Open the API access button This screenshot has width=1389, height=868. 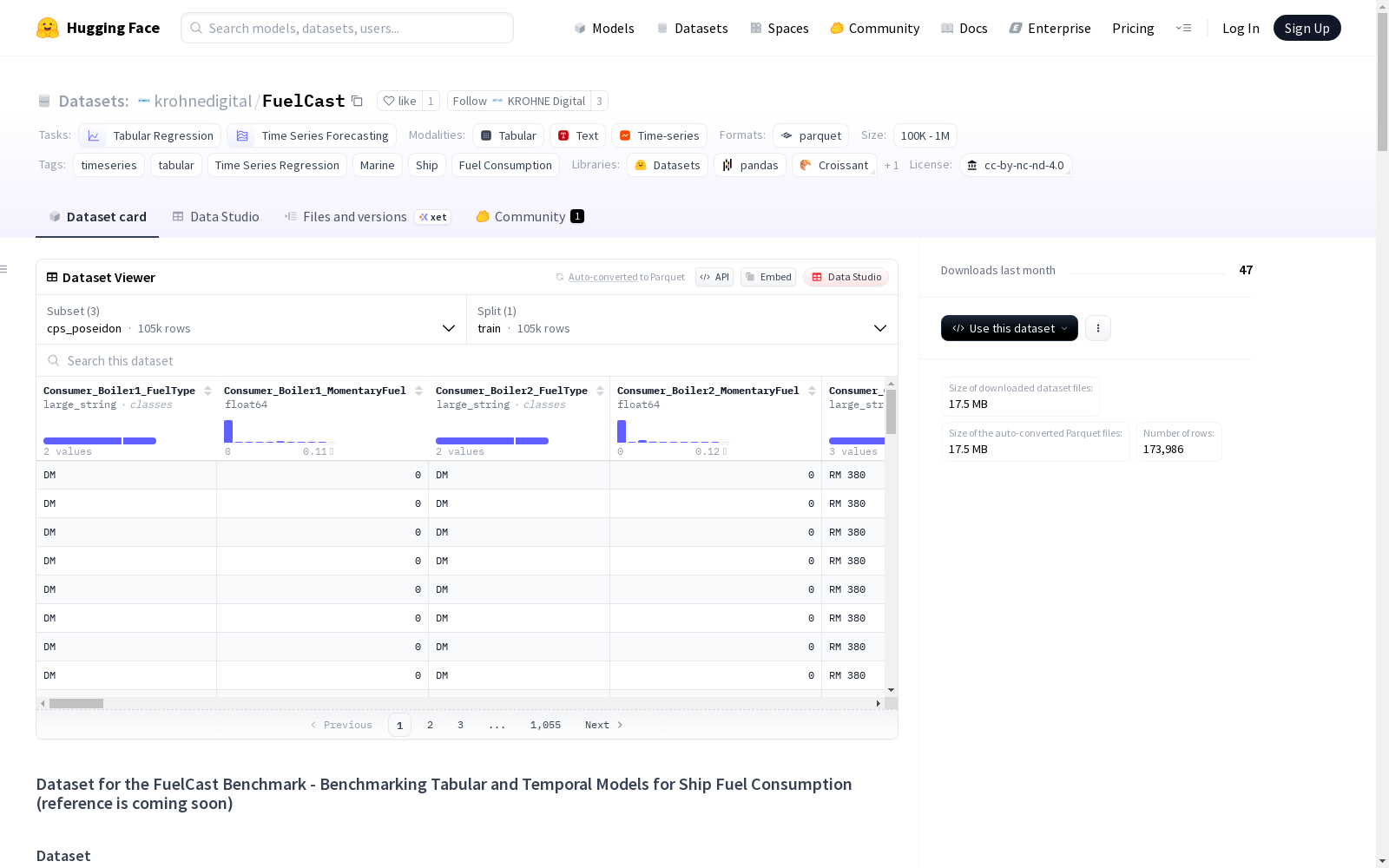pyautogui.click(x=714, y=277)
